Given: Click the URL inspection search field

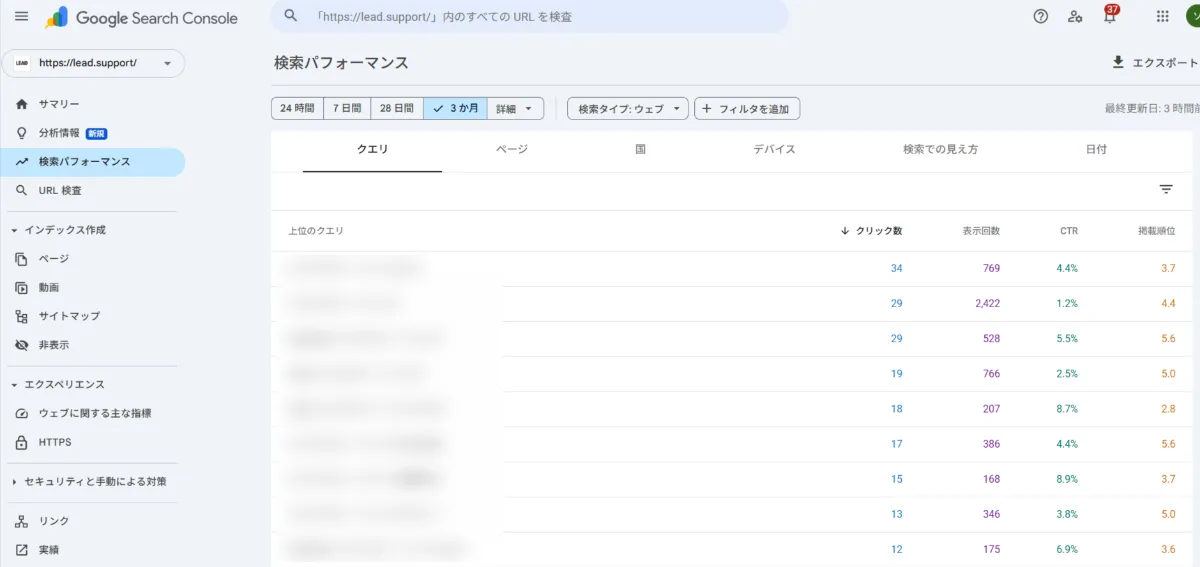Looking at the screenshot, I should tap(530, 17).
